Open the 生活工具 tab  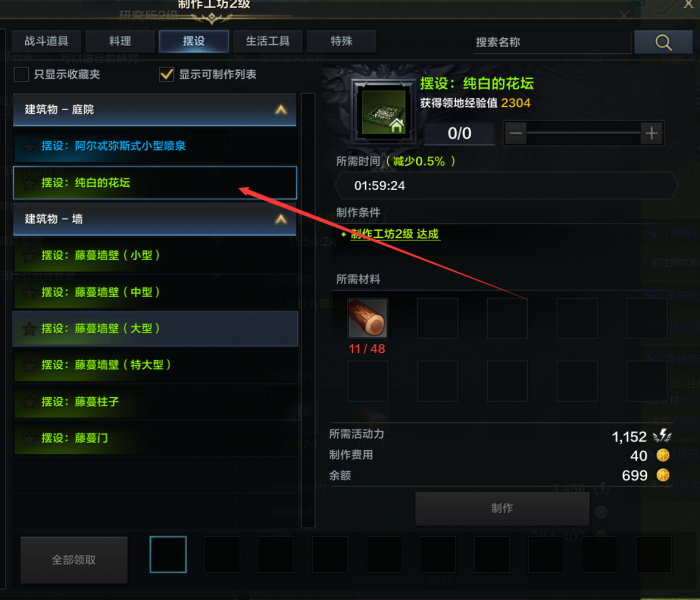pyautogui.click(x=268, y=42)
